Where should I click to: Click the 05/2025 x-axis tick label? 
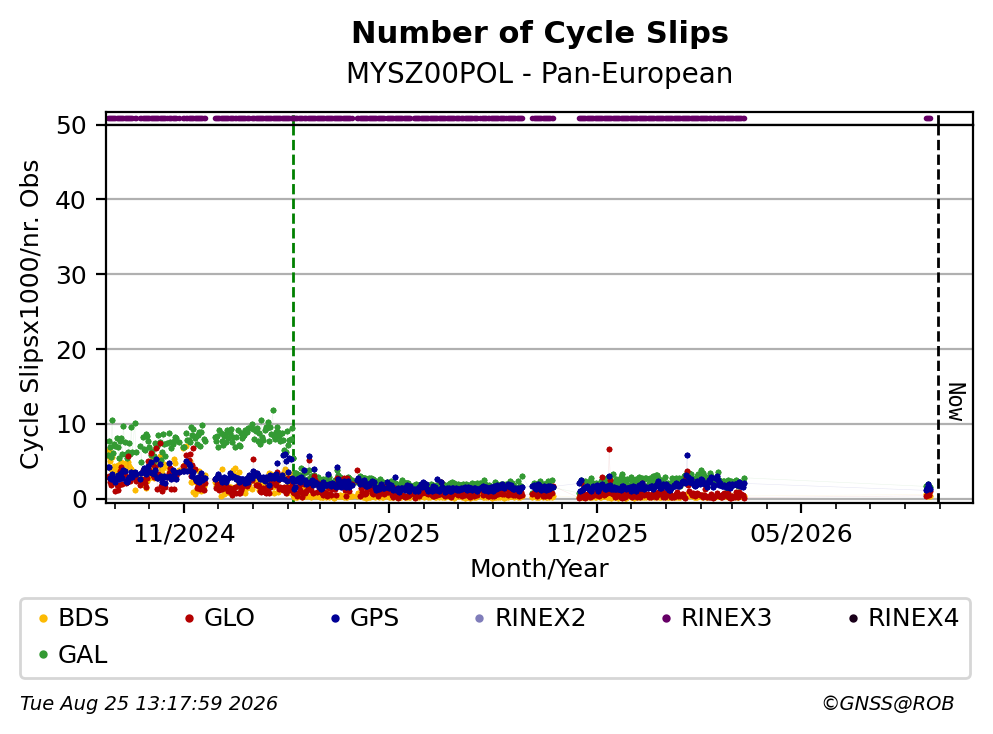pyautogui.click(x=389, y=534)
